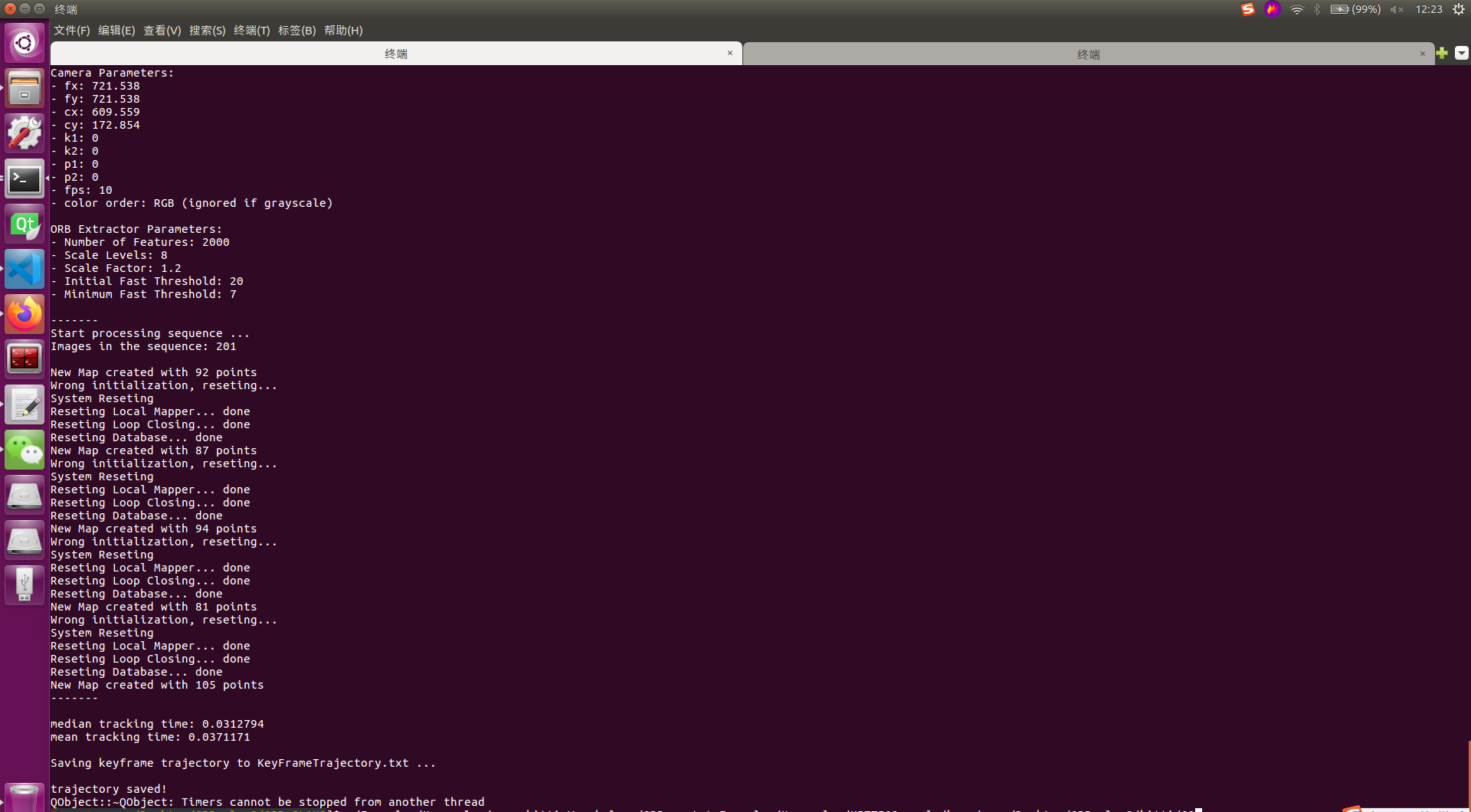1471x812 pixels.
Task: Click the 'cy: 172.854' line
Action: (96, 125)
